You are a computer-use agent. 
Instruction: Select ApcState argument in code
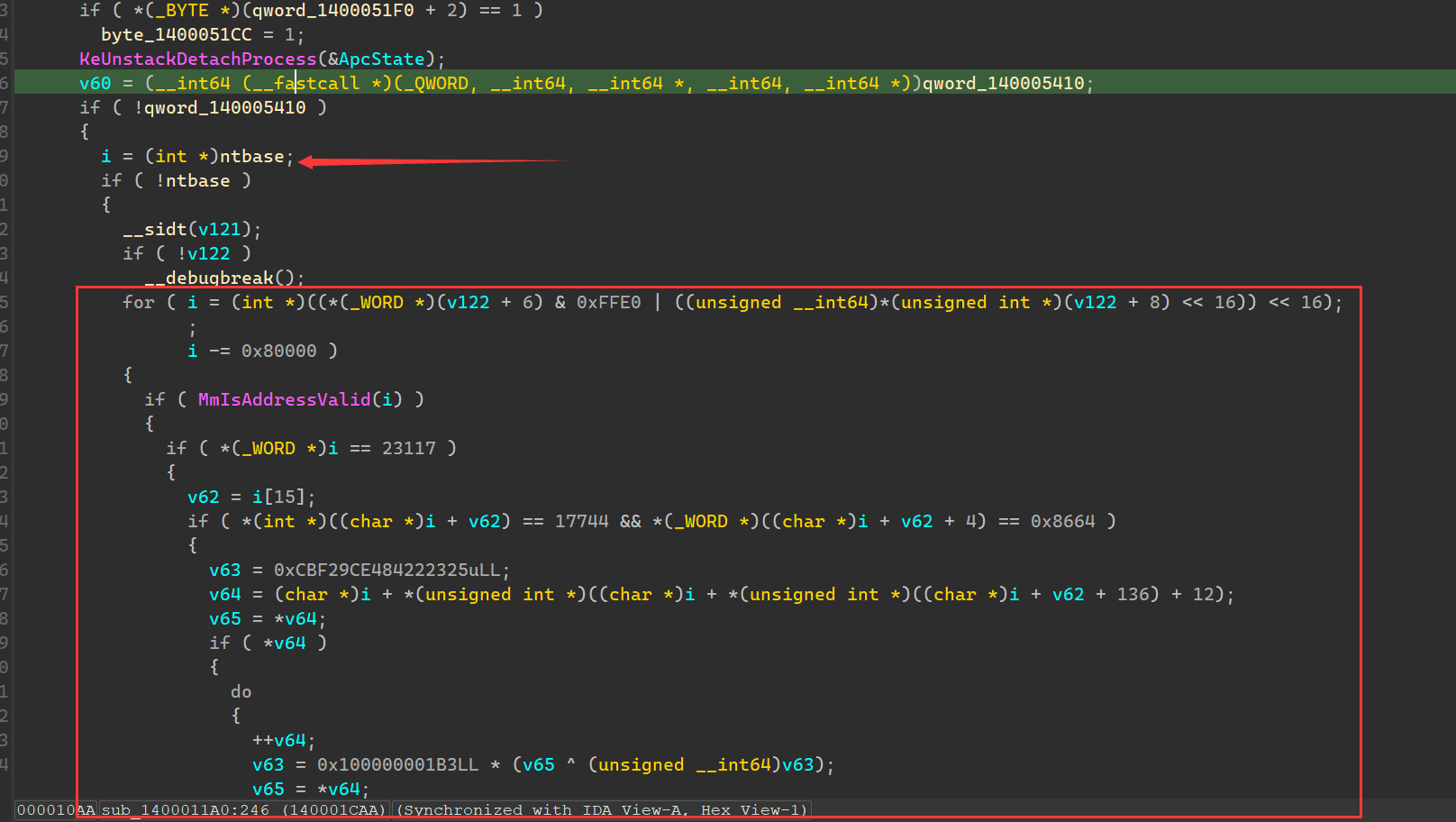click(382, 59)
